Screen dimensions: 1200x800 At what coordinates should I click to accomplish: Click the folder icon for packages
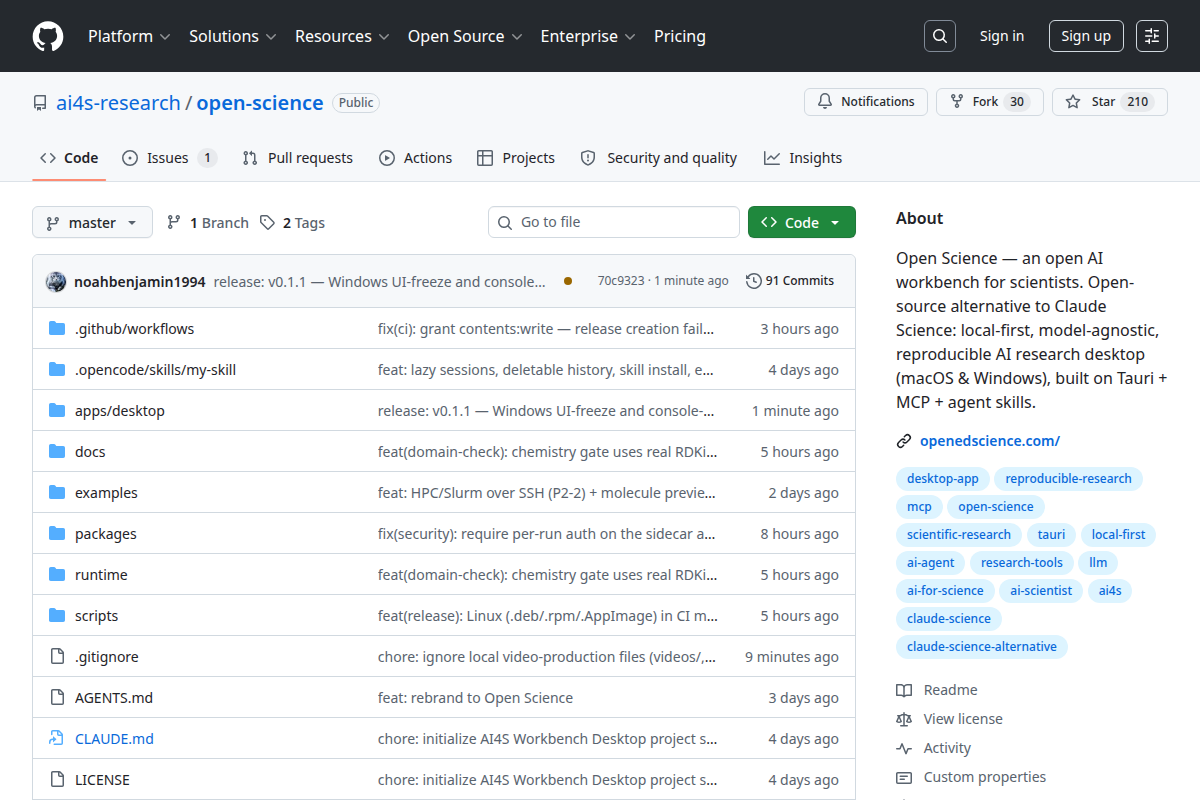coord(57,534)
